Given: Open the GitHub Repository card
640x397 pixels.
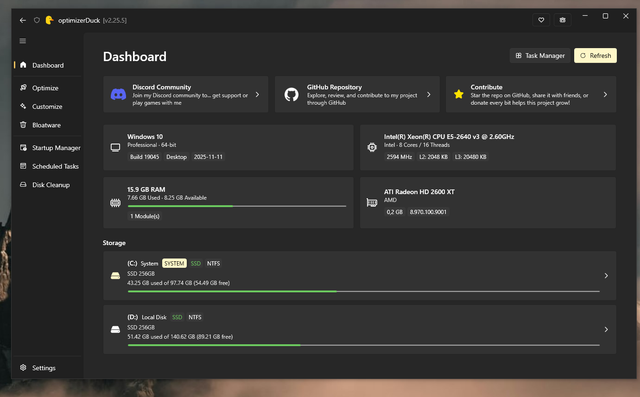Looking at the screenshot, I should coord(357,94).
